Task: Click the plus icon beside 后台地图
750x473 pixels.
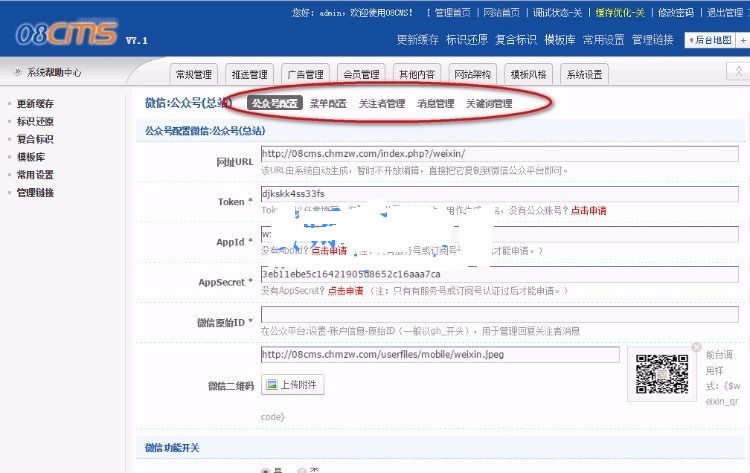Action: point(743,40)
